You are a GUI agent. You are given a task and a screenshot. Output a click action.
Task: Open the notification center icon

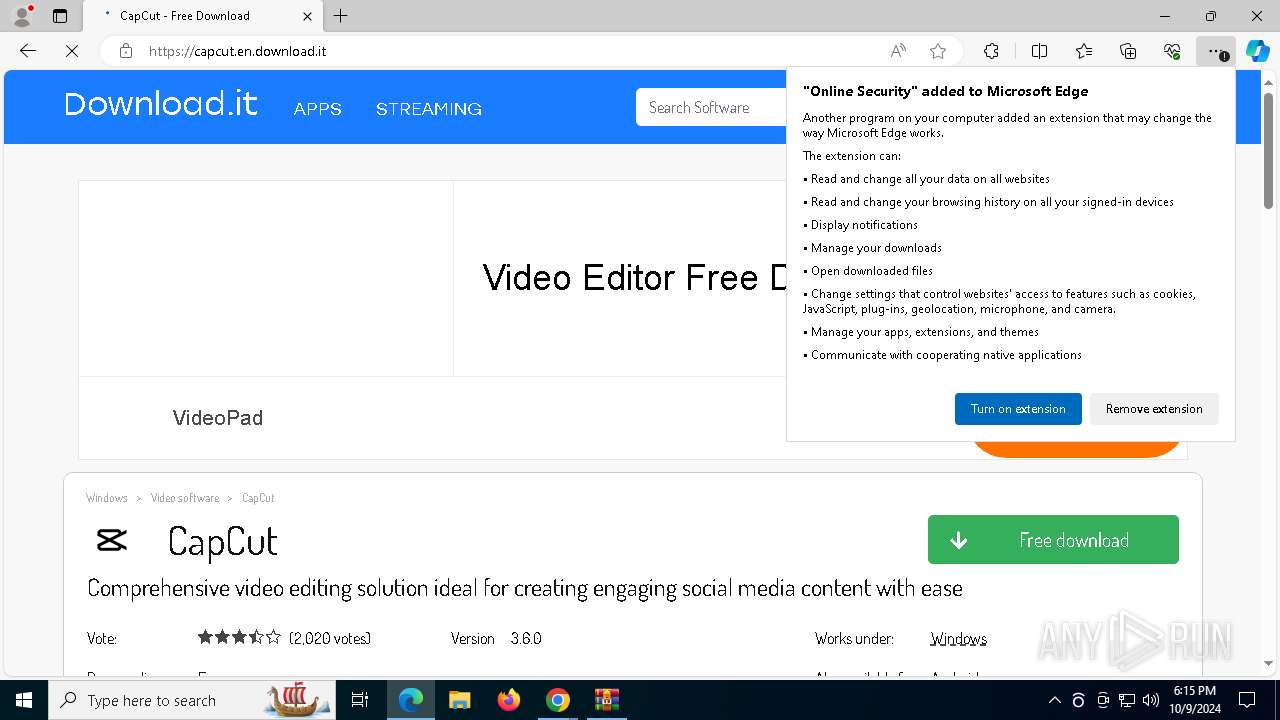[1247, 700]
